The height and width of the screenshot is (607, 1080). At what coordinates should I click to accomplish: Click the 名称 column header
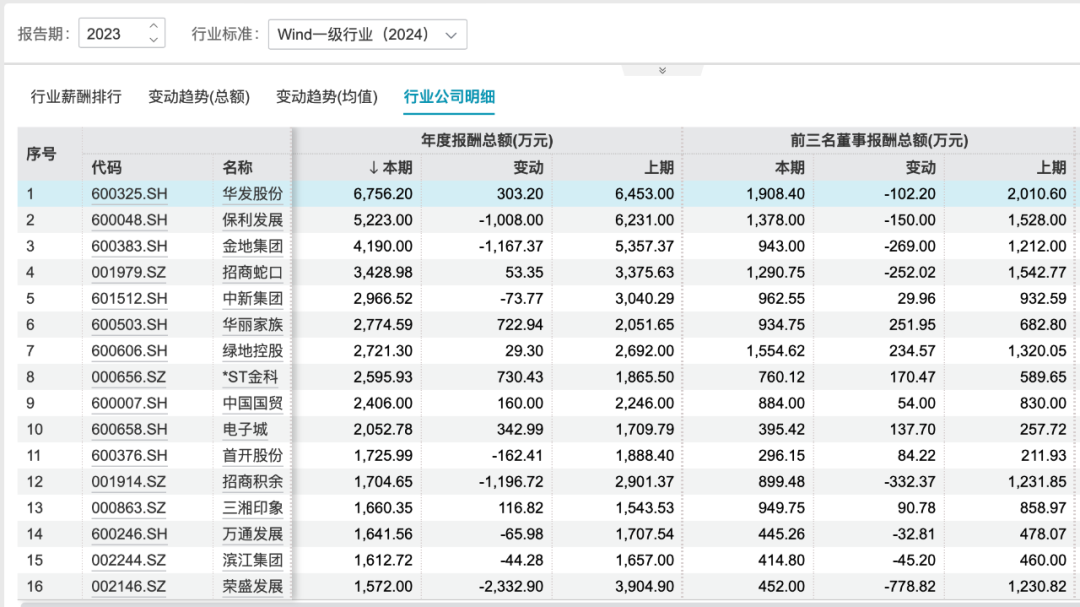click(237, 168)
